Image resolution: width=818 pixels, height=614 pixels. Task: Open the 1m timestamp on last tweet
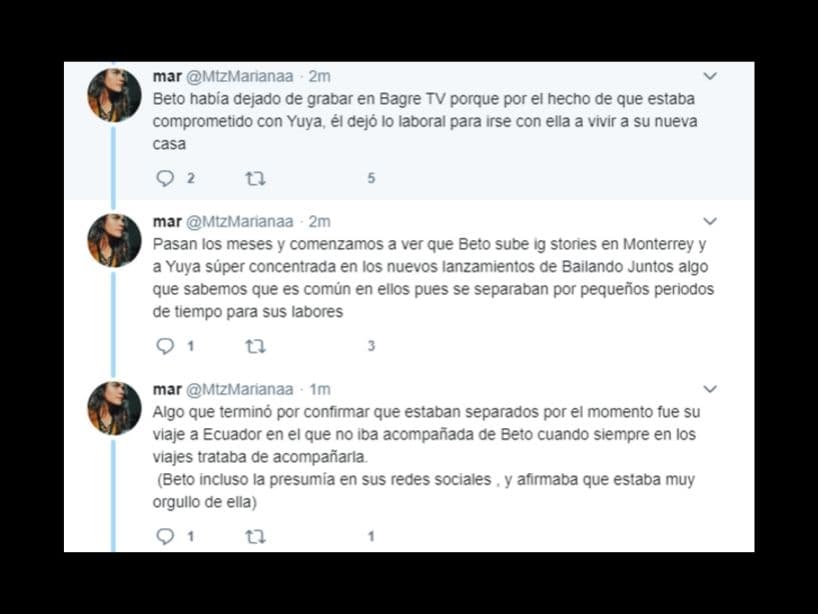click(320, 390)
